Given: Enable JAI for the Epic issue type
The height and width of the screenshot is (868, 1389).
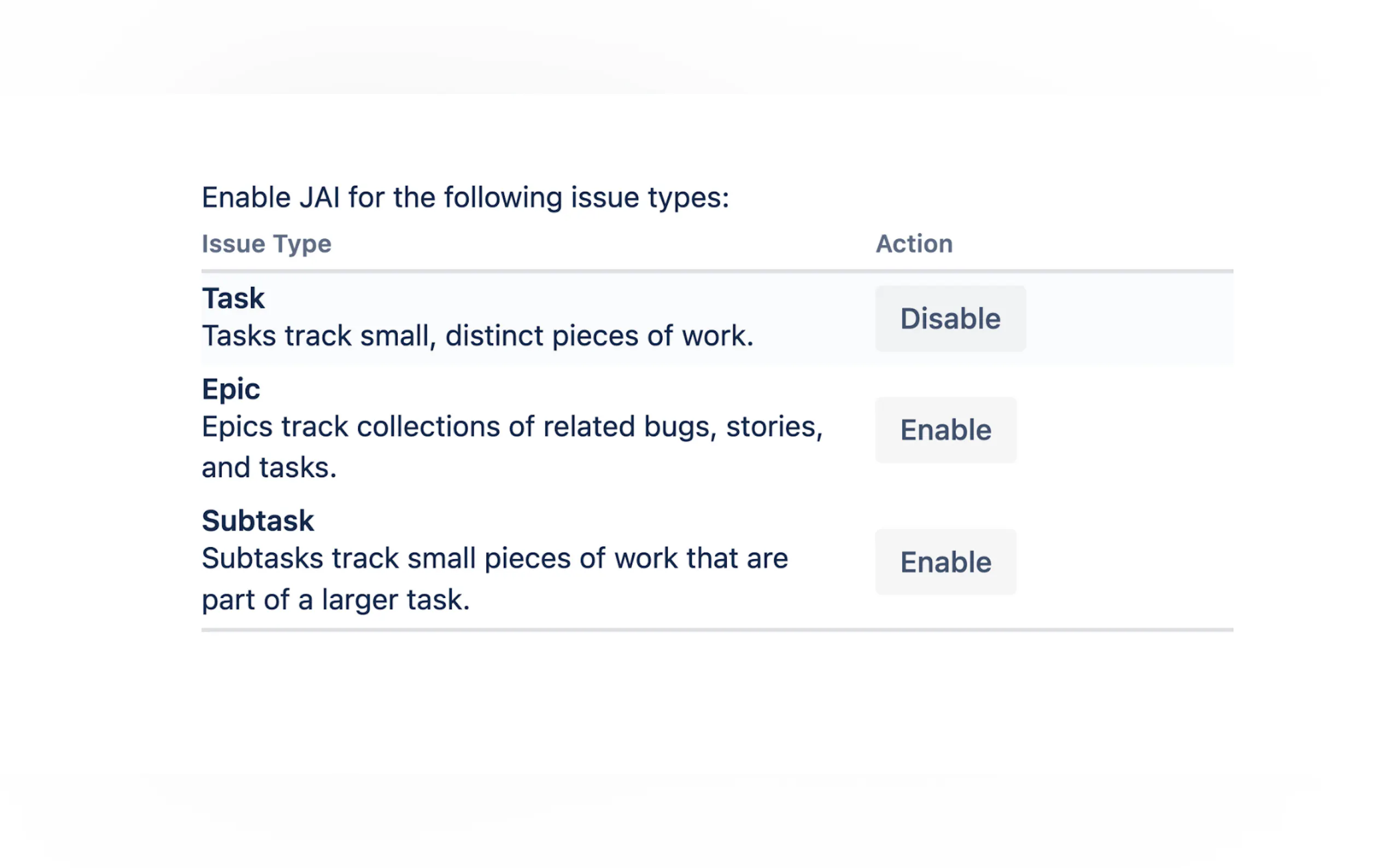Looking at the screenshot, I should click(x=945, y=430).
